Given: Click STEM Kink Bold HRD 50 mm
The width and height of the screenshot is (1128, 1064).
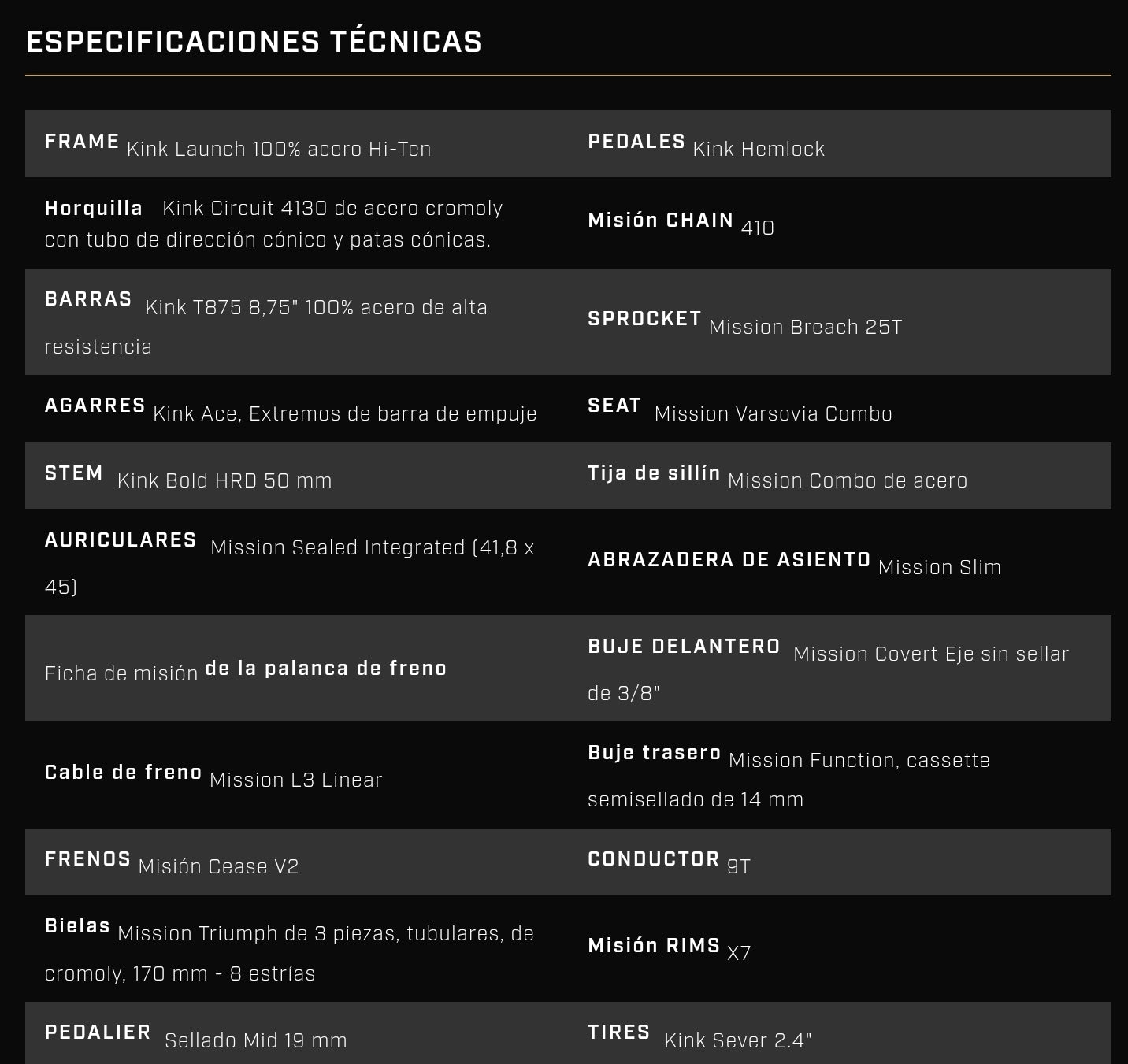Looking at the screenshot, I should click(x=188, y=476).
